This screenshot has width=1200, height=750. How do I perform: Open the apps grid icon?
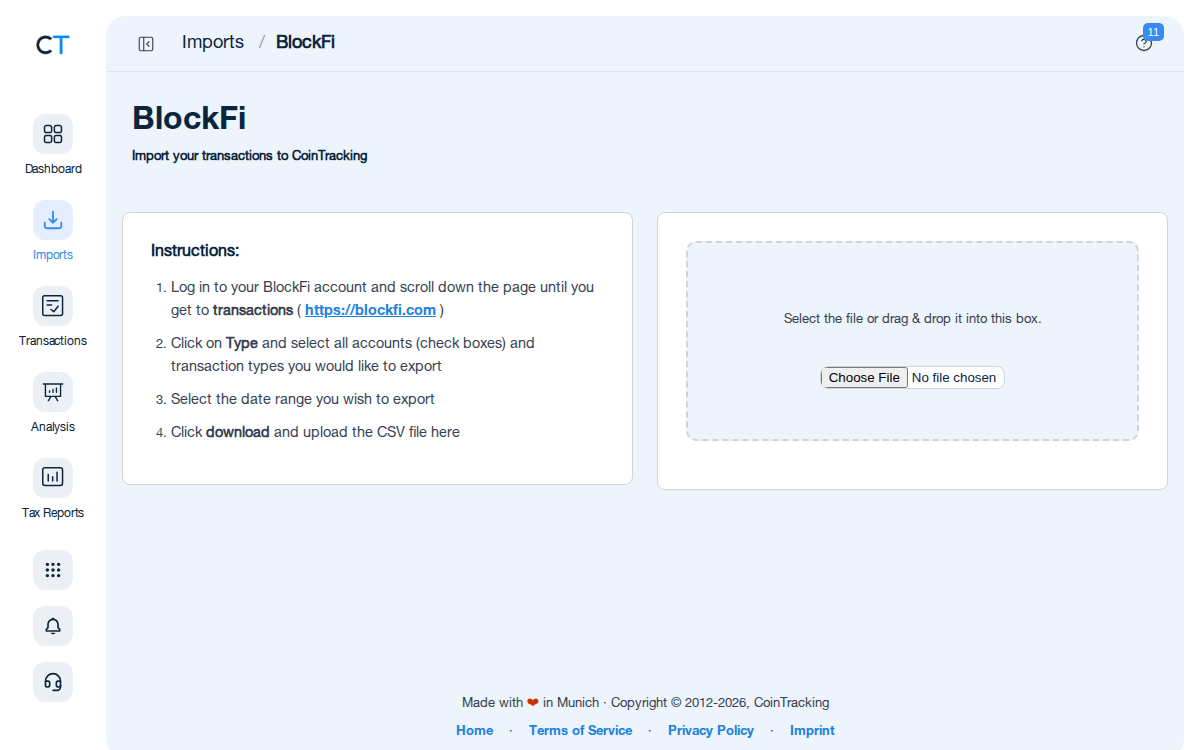tap(53, 570)
